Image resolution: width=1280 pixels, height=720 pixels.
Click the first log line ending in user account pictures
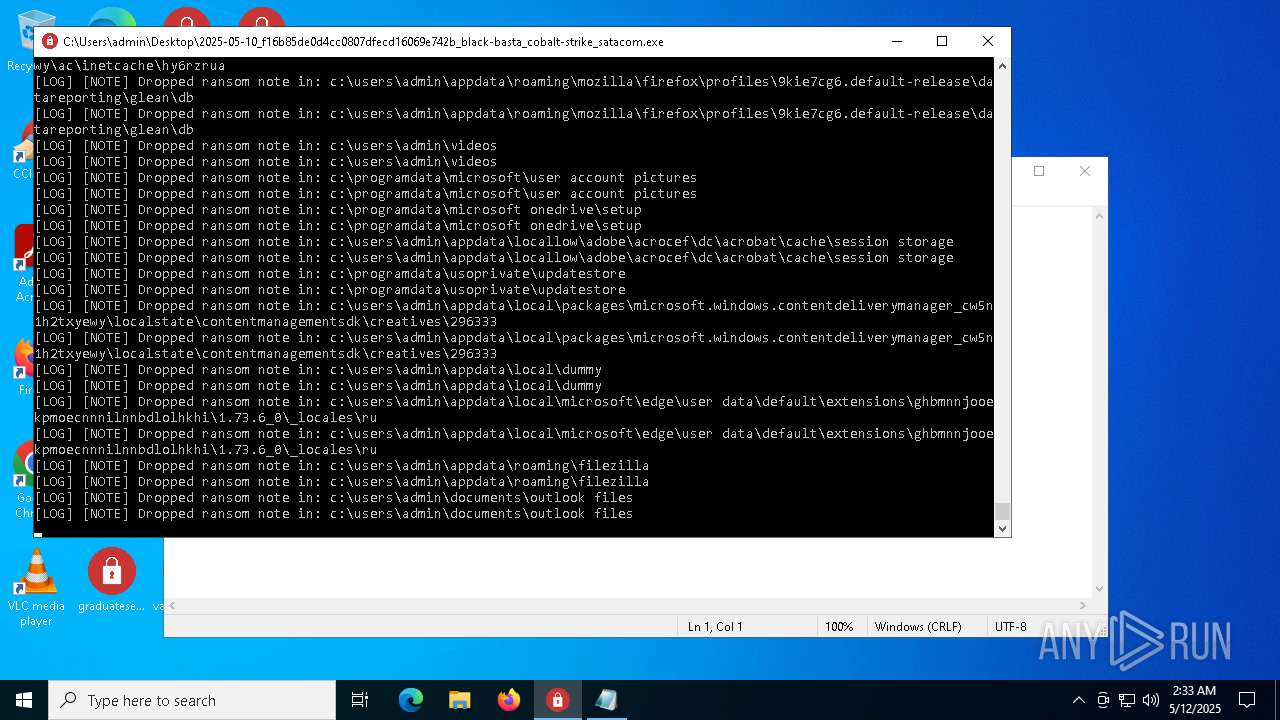pos(366,178)
